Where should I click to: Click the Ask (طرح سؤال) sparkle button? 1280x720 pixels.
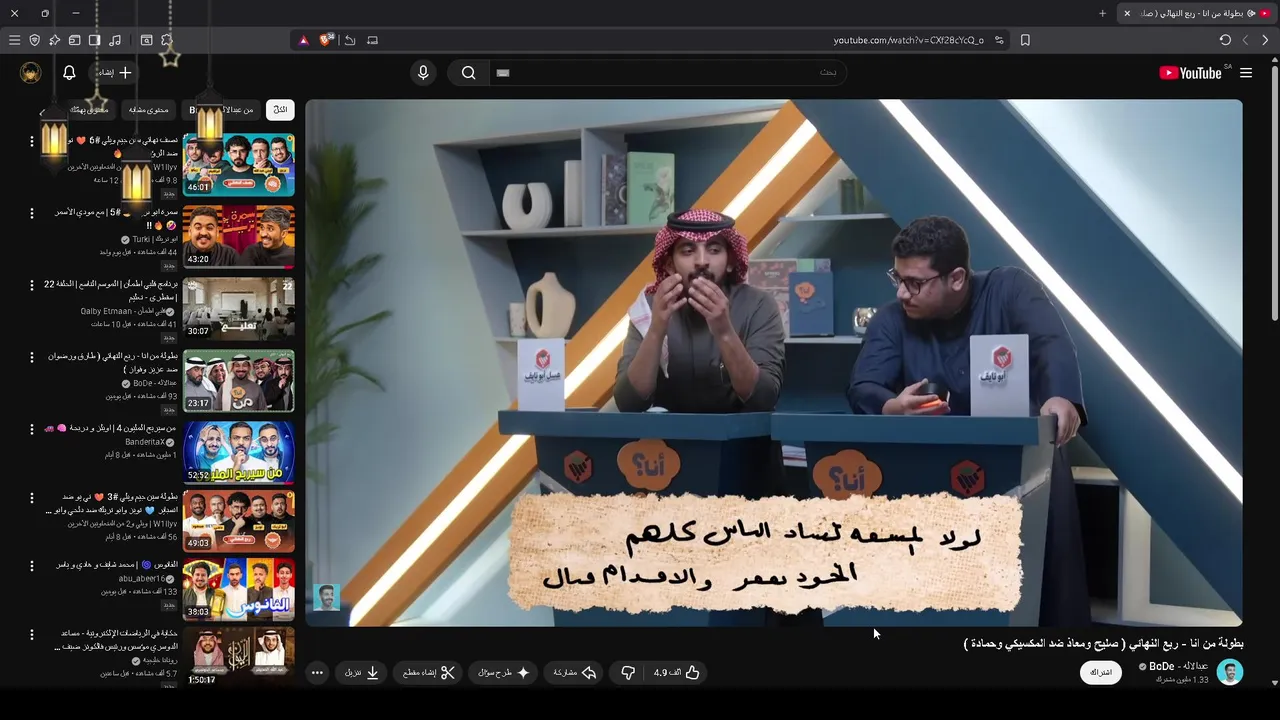(503, 673)
